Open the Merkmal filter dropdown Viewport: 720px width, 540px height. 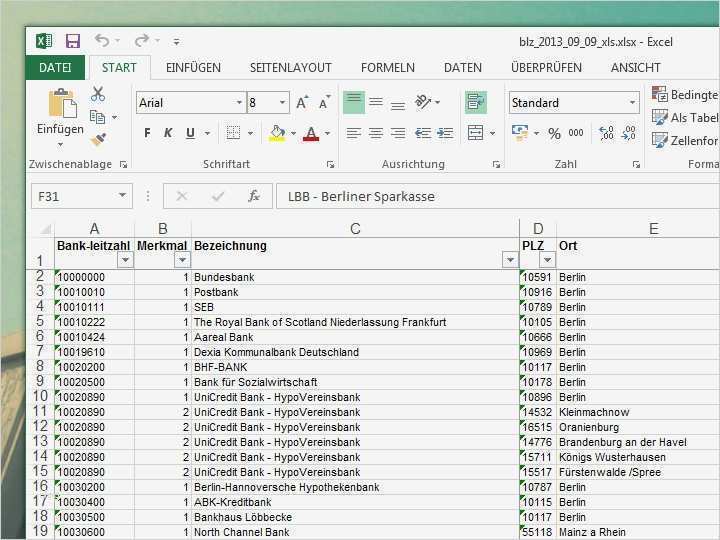pyautogui.click(x=182, y=260)
